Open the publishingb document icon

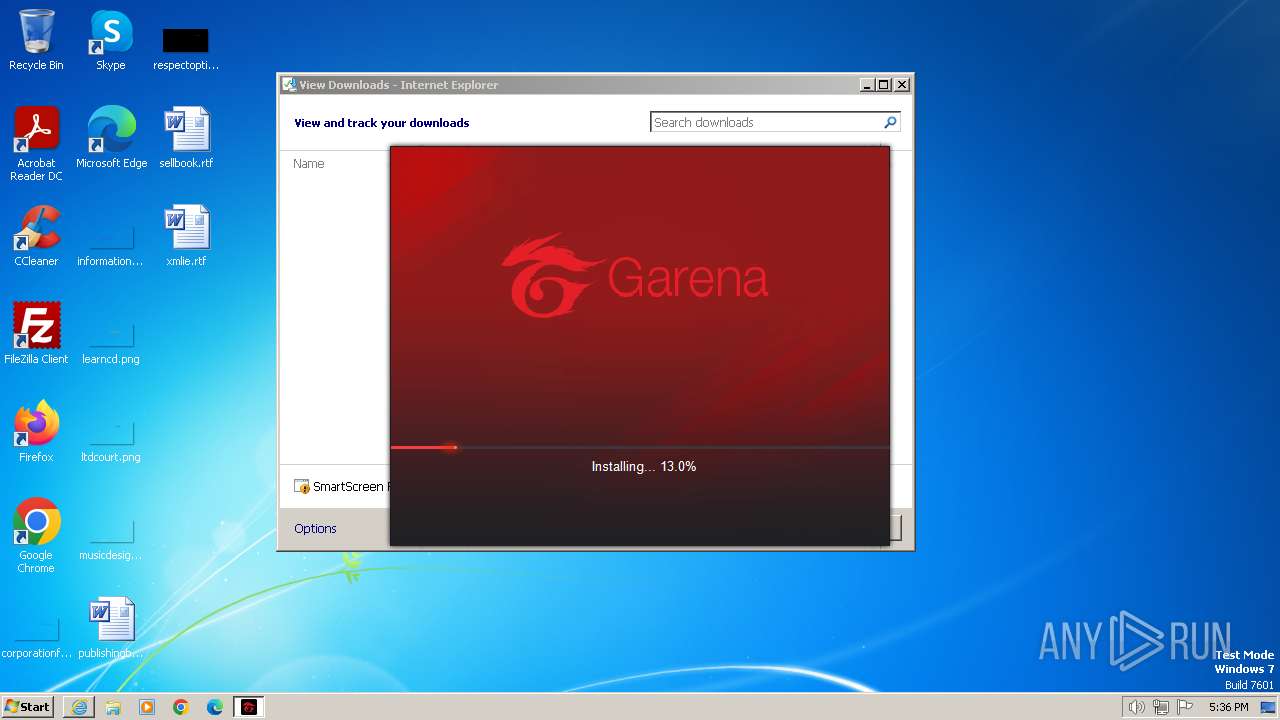point(110,628)
